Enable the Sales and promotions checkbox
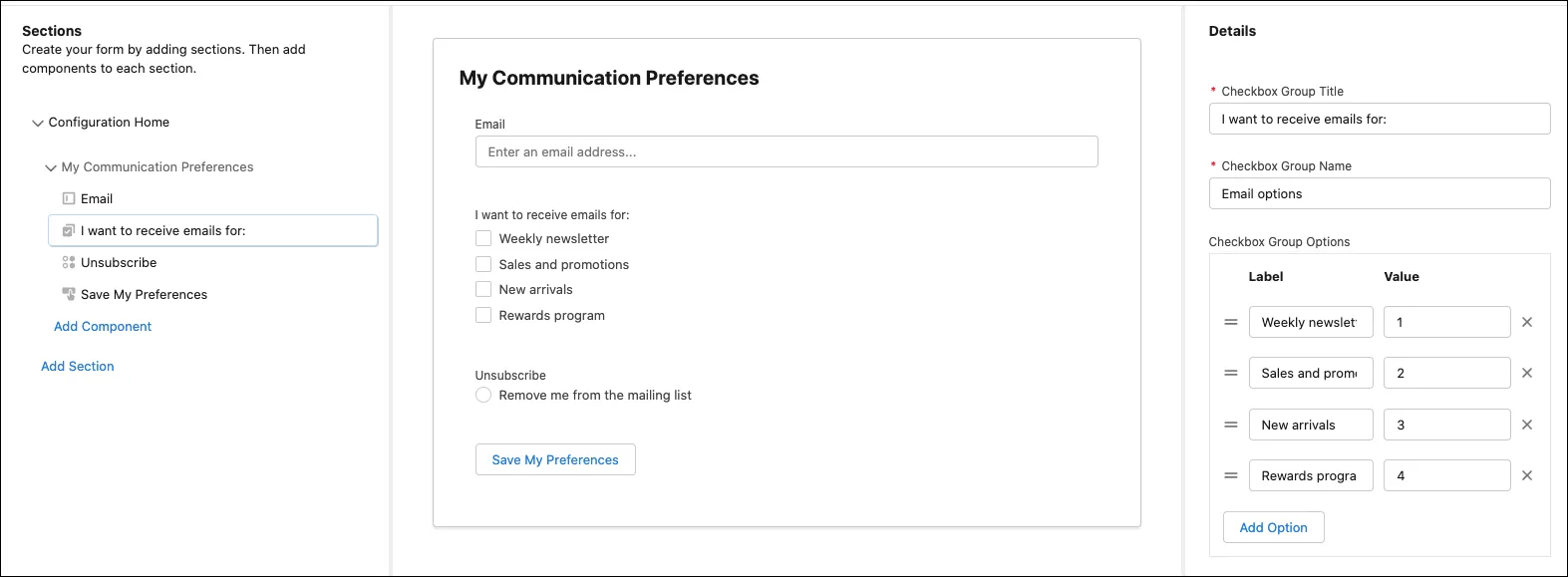The image size is (1568, 577). (483, 264)
